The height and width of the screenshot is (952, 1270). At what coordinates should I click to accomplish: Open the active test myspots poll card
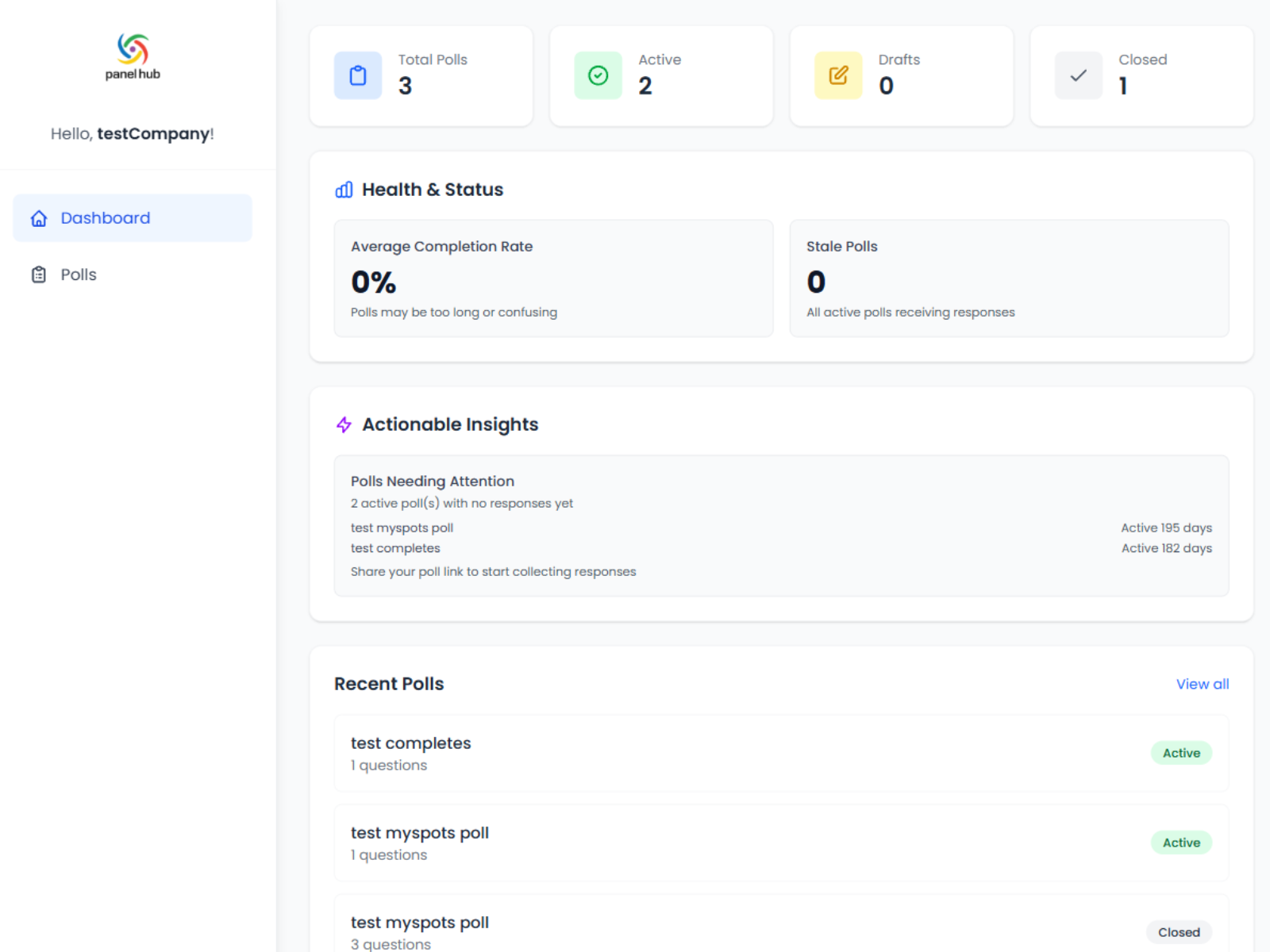coord(781,843)
